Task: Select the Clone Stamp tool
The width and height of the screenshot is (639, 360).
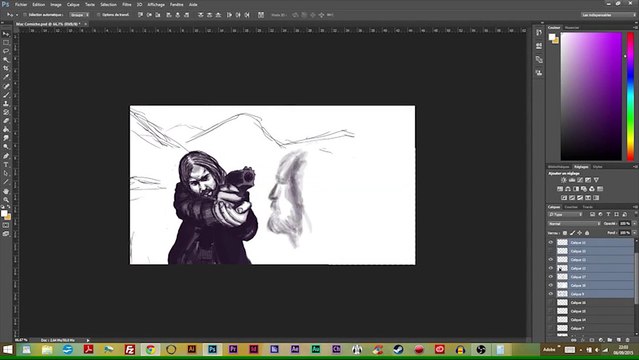Action: pyautogui.click(x=6, y=103)
